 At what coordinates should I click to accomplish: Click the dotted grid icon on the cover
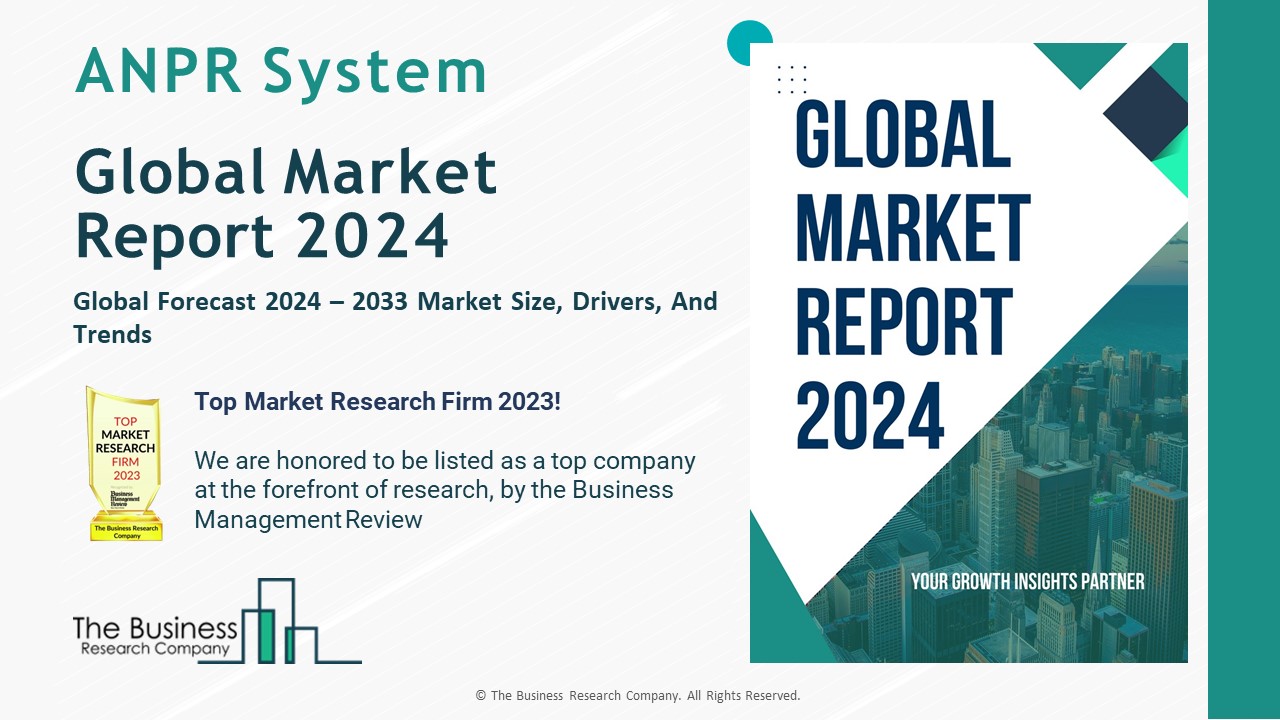click(791, 80)
